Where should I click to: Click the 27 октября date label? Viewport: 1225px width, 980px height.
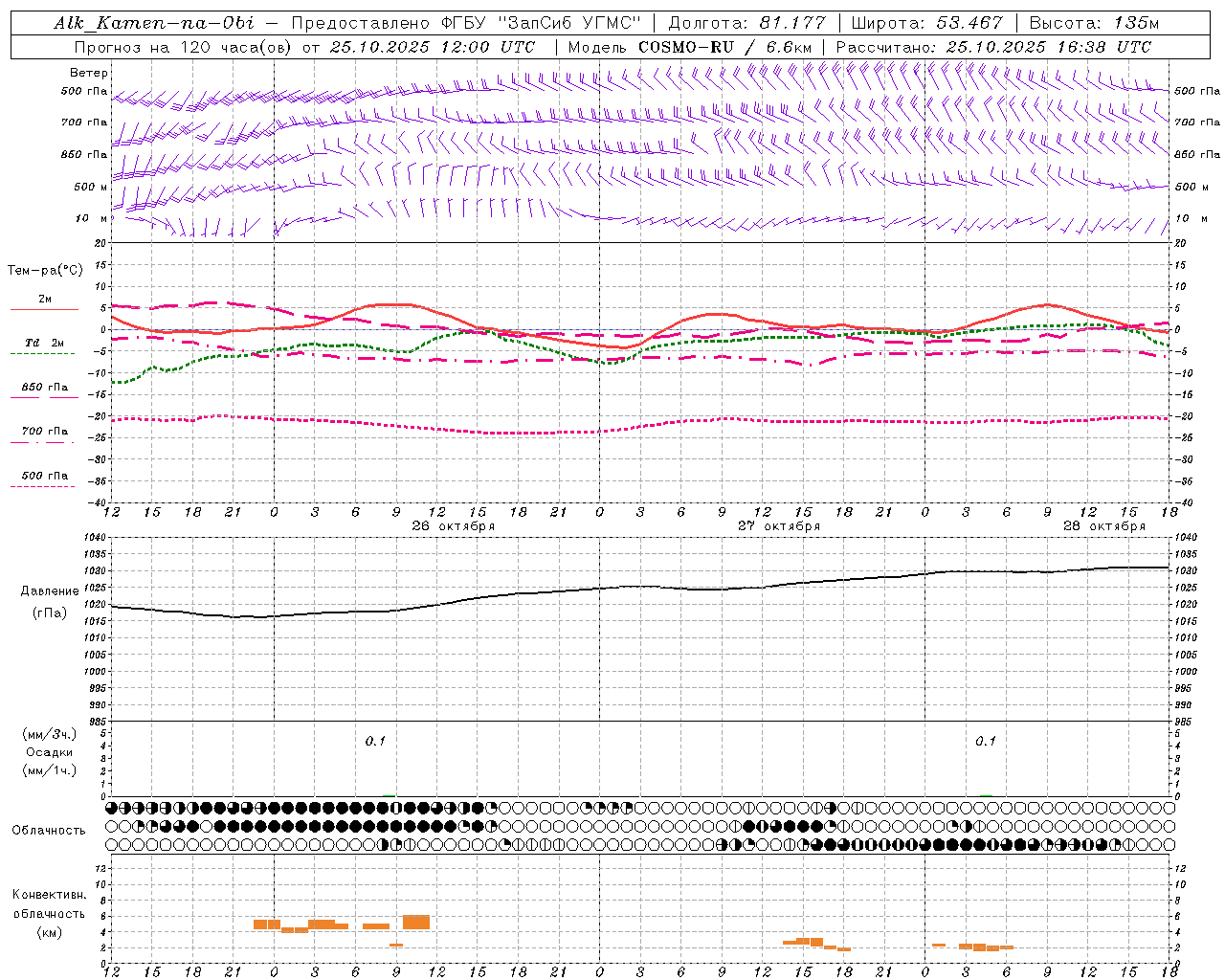click(x=779, y=526)
